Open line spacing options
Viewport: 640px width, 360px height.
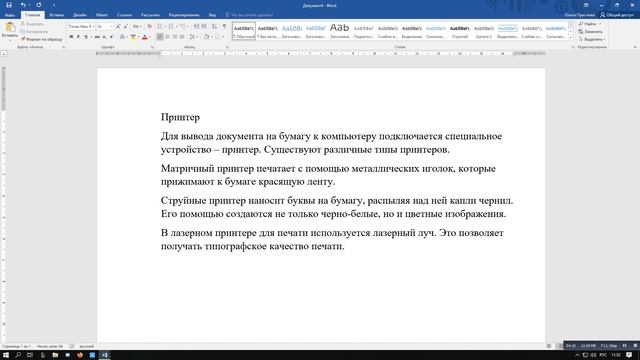click(x=192, y=37)
